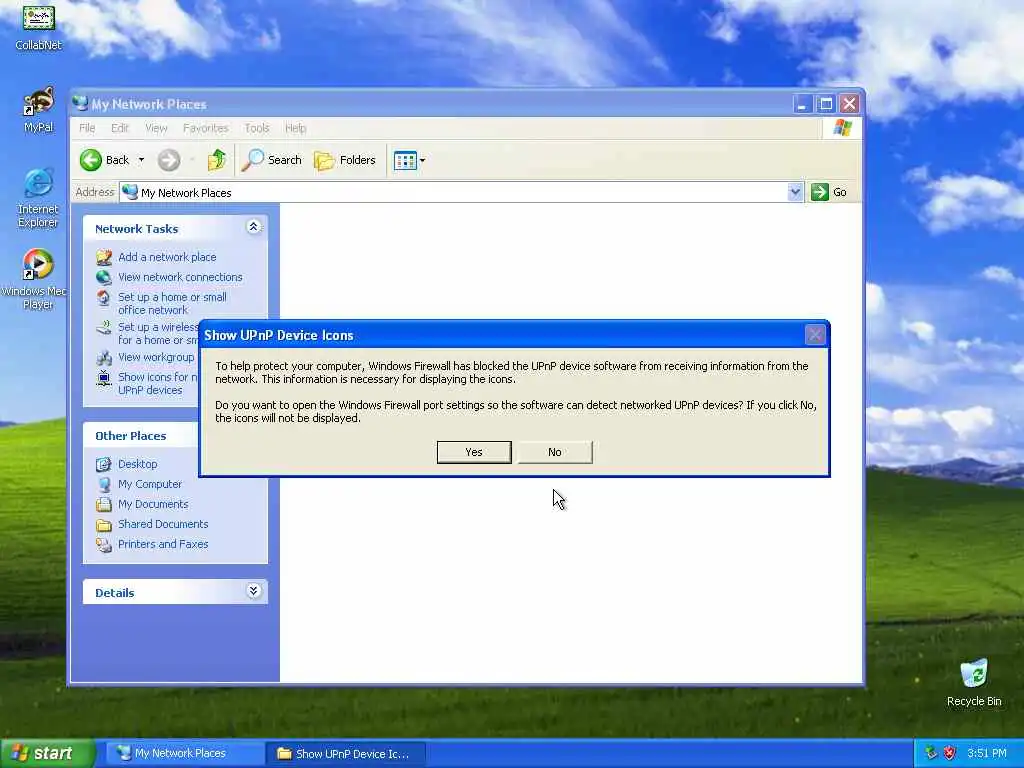Image resolution: width=1024 pixels, height=768 pixels.
Task: Collapse the Network Tasks panel
Action: click(x=253, y=227)
